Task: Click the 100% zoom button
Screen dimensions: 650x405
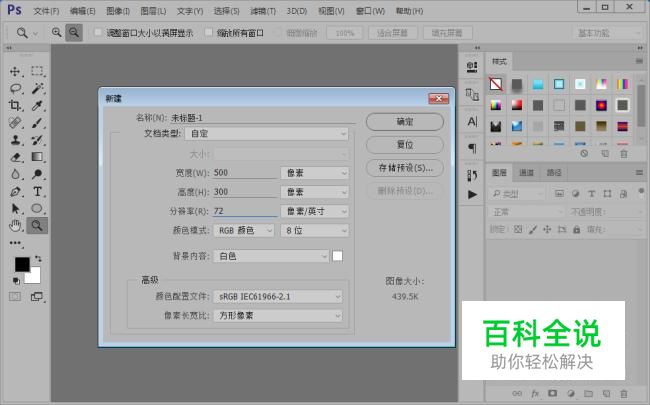Action: click(x=344, y=33)
